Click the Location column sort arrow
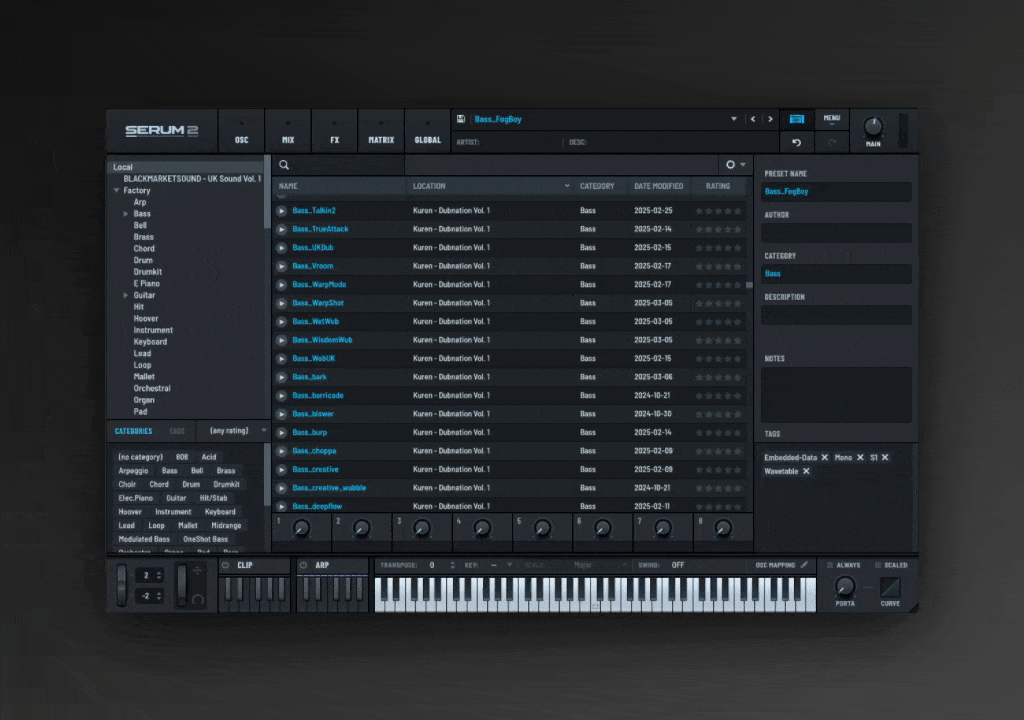The height and width of the screenshot is (720, 1024). [567, 186]
